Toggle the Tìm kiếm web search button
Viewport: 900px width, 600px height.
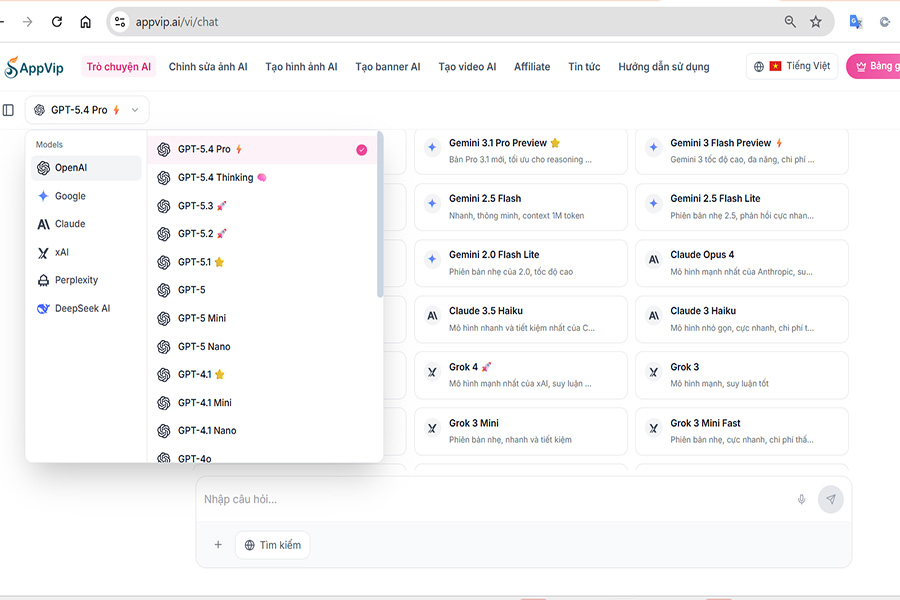(x=272, y=545)
